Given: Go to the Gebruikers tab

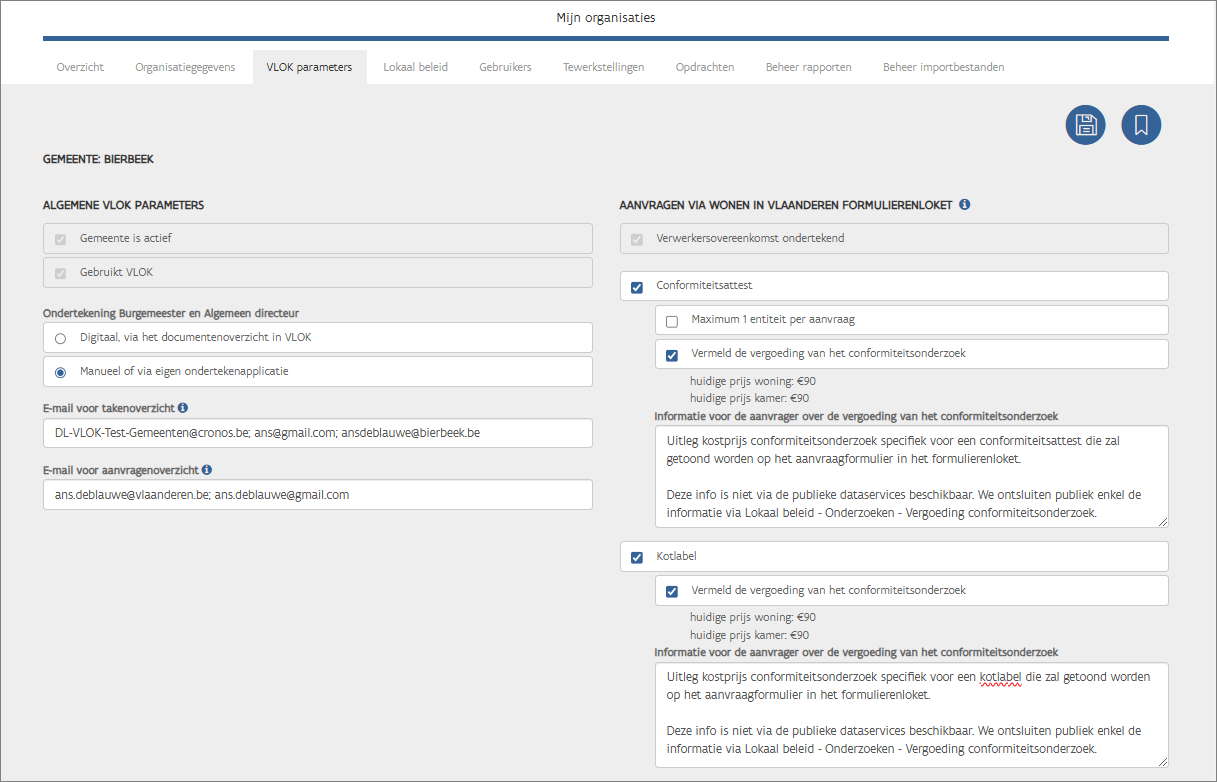Looking at the screenshot, I should coord(505,67).
